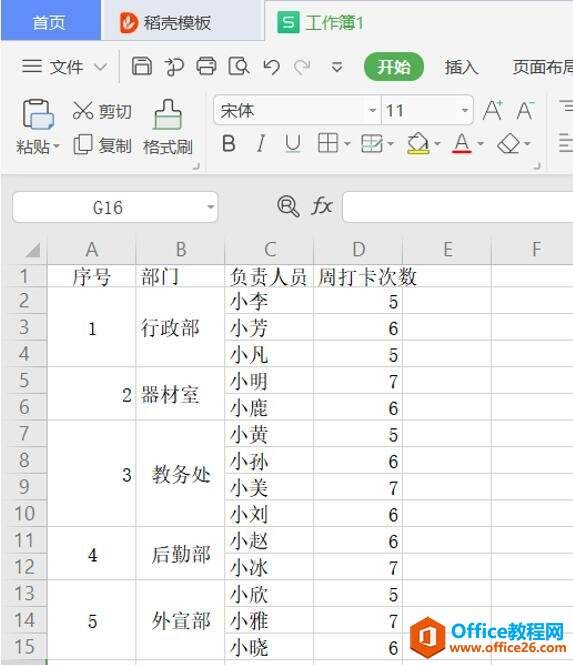Screen dimensions: 573x665
Task: Open quick access toolbar customize dropdown
Action: [x=337, y=67]
